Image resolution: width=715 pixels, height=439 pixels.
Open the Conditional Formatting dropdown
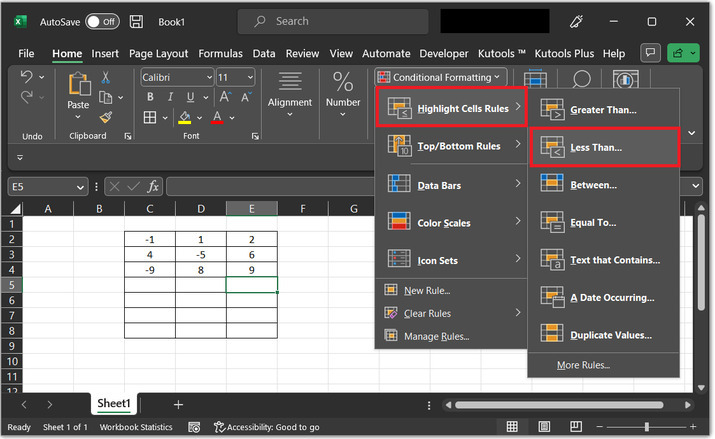pyautogui.click(x=439, y=77)
